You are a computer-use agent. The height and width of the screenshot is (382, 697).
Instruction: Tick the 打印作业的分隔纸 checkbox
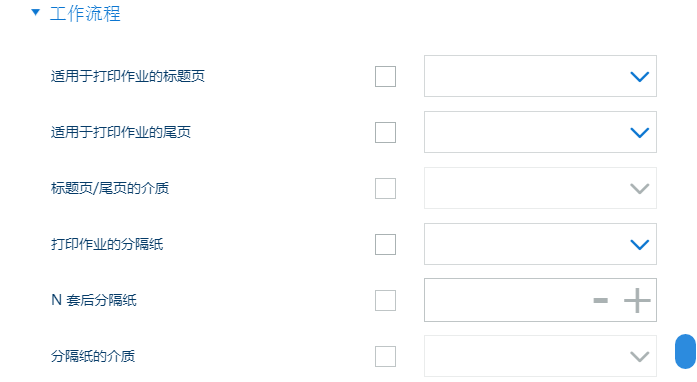pos(385,245)
